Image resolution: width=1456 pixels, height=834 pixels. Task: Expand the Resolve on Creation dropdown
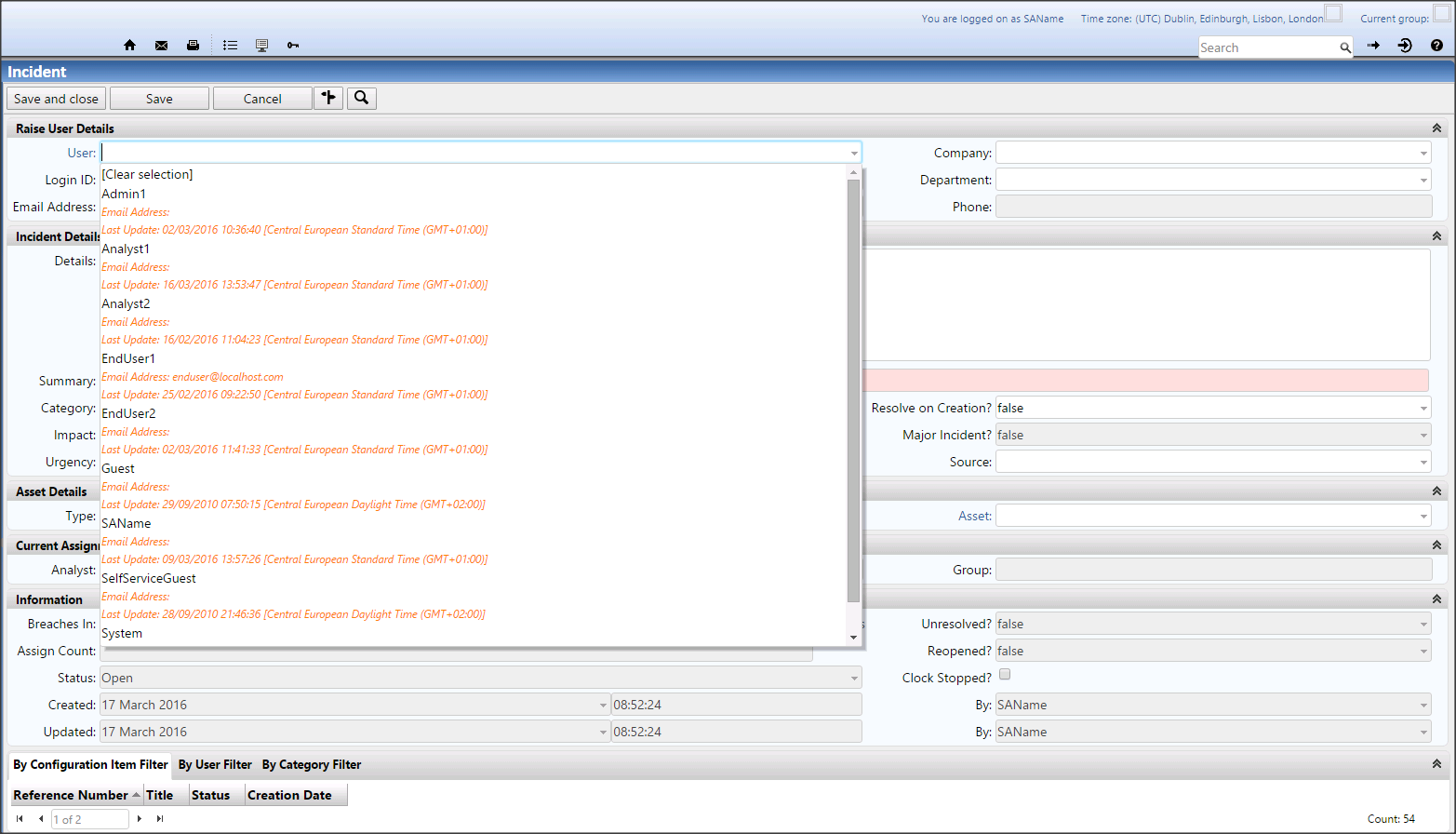[x=1213, y=408]
